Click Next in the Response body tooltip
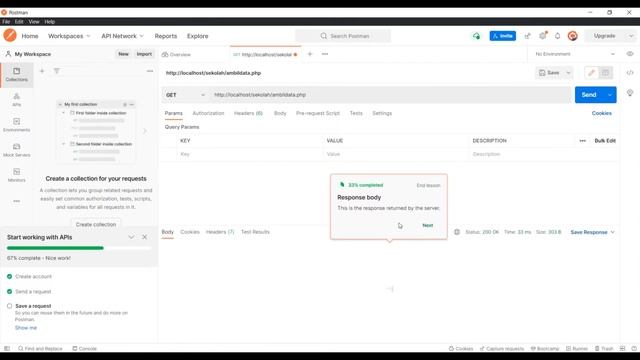The image size is (640, 360). tap(427, 225)
